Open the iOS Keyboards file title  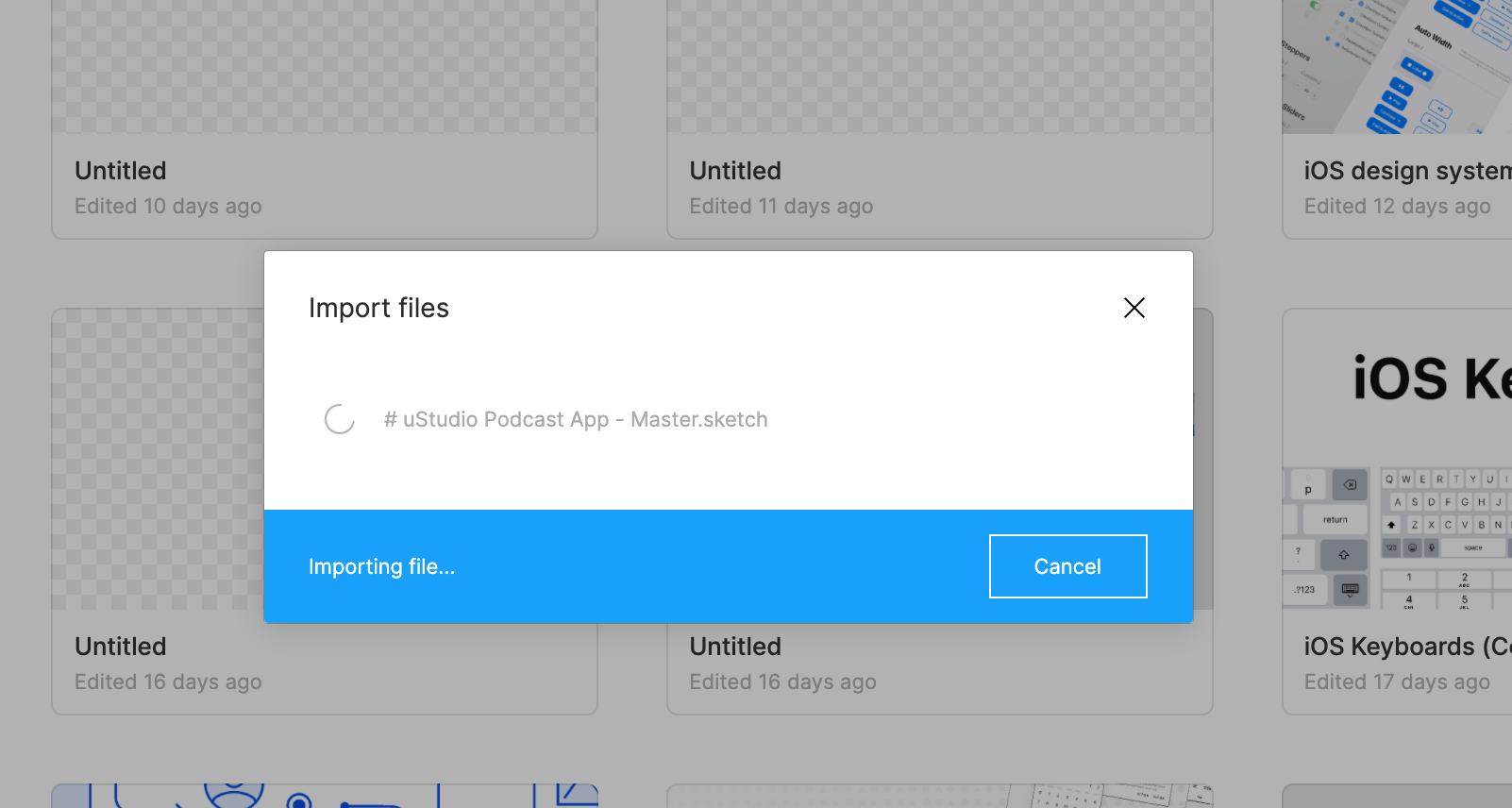(x=1406, y=647)
